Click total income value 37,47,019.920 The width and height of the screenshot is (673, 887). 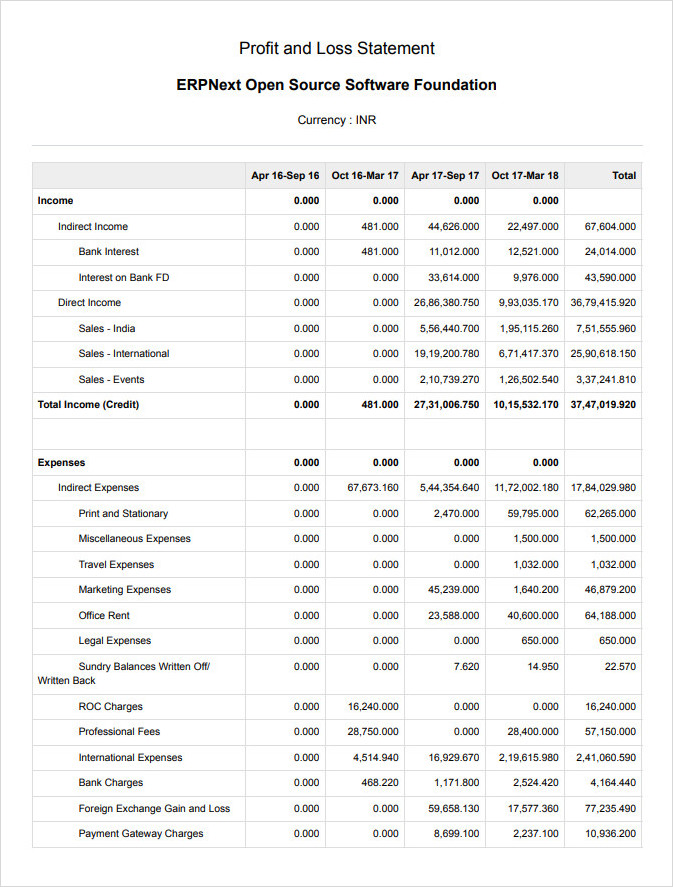(x=603, y=405)
